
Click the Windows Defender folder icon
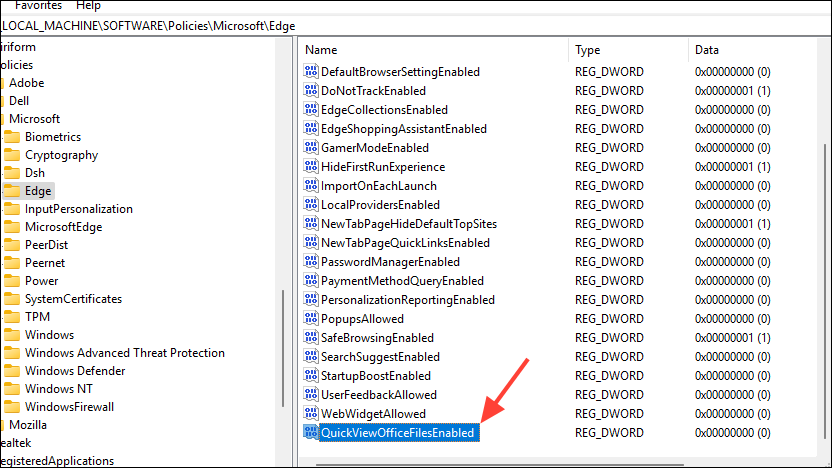click(x=12, y=371)
